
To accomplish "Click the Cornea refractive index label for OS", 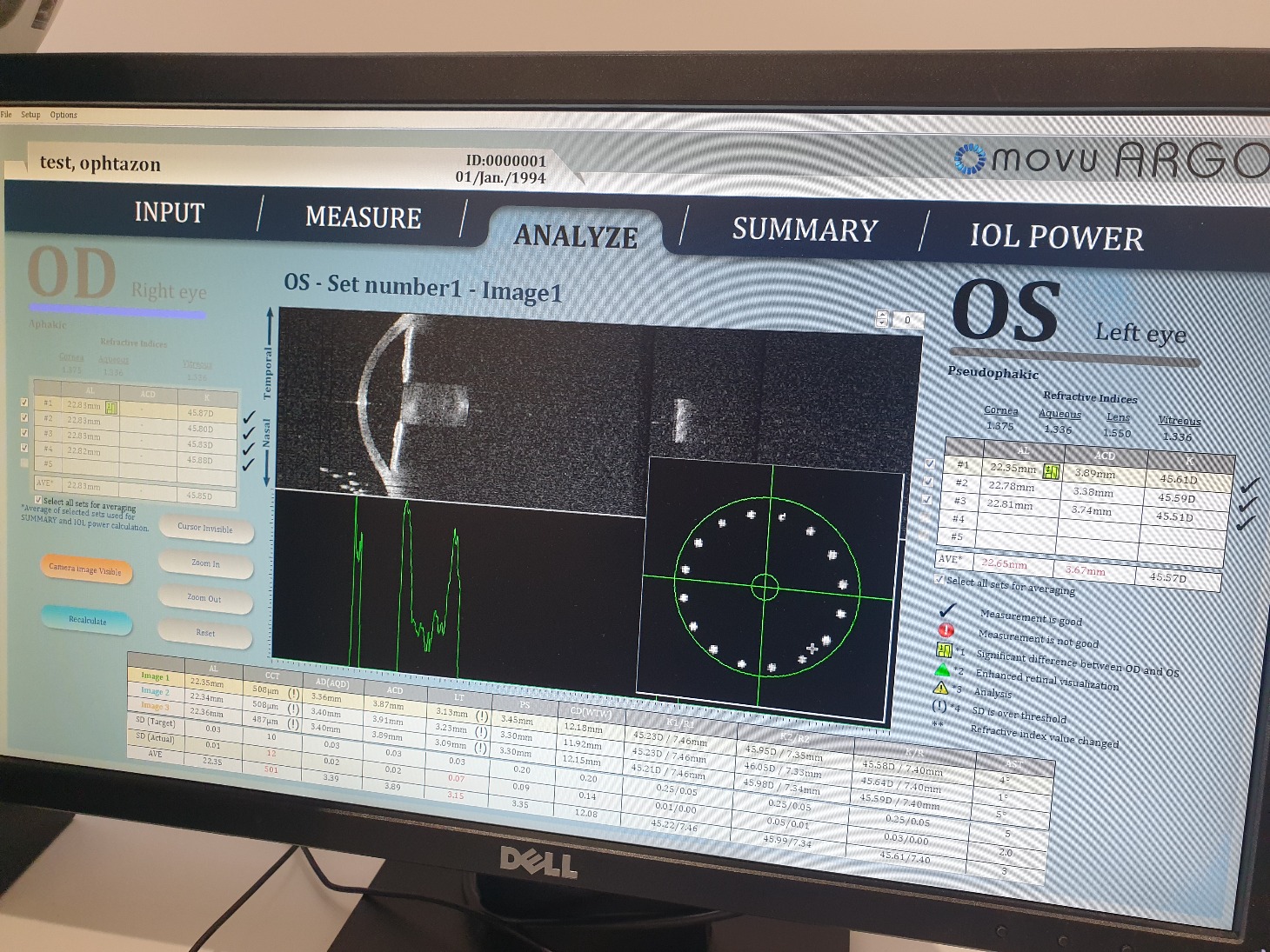I will click(1001, 410).
